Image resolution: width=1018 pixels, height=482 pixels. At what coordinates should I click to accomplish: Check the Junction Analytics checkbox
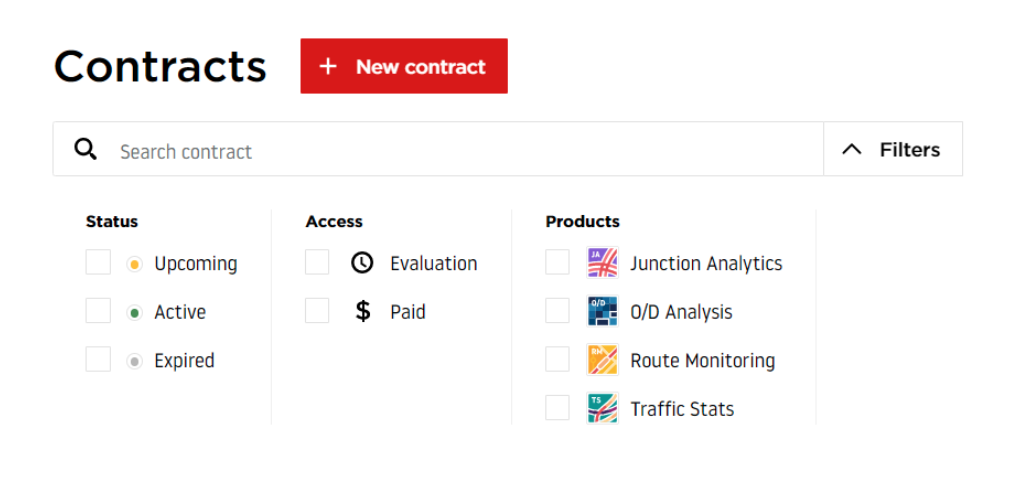(x=557, y=262)
